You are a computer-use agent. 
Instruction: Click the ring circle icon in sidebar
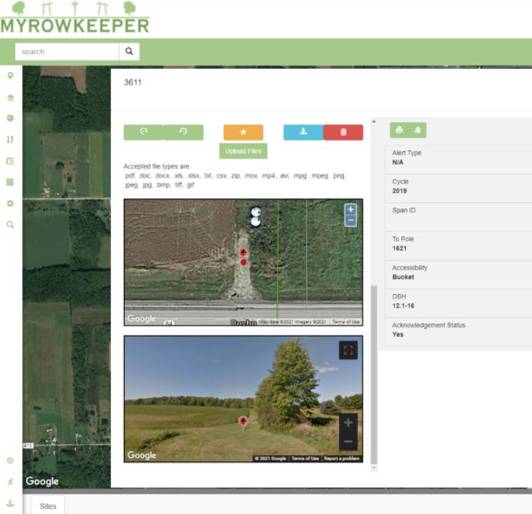point(10,203)
